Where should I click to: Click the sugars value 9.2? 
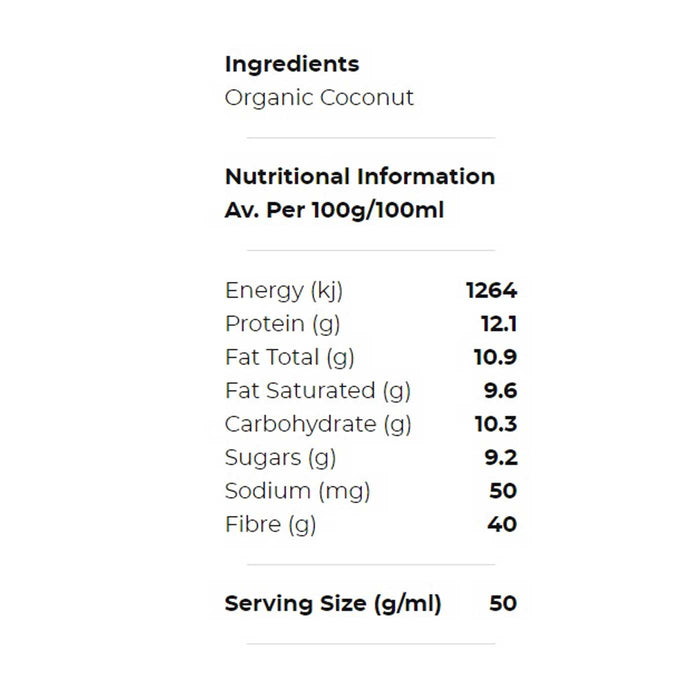[x=500, y=458]
